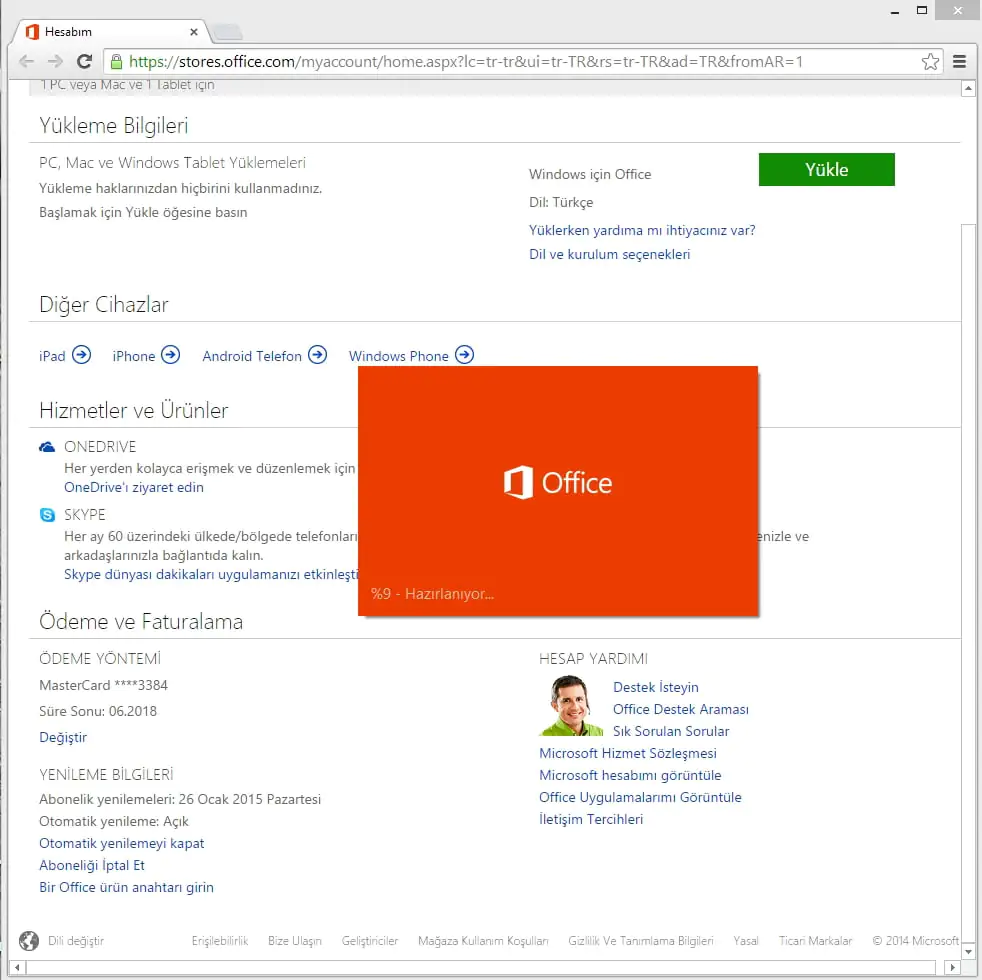Image resolution: width=982 pixels, height=980 pixels.
Task: Open a new tab button
Action: click(x=227, y=31)
